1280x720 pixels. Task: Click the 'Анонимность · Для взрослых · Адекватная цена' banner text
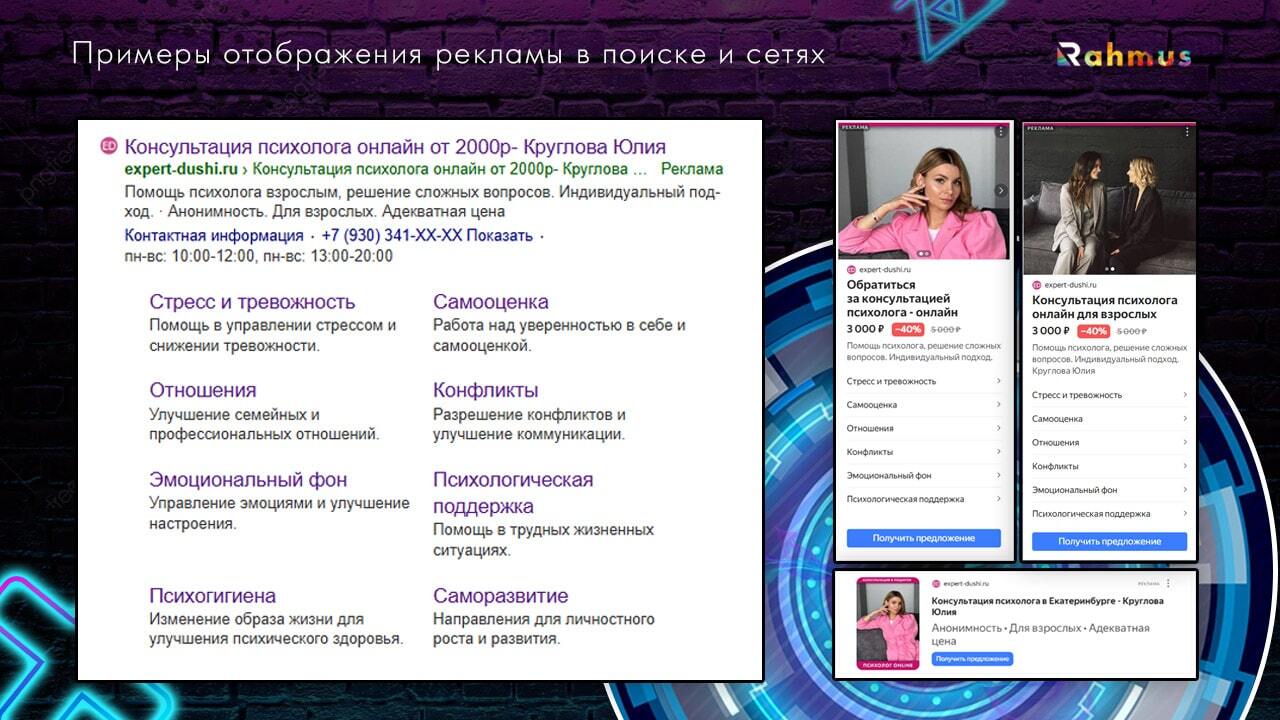(x=1040, y=634)
